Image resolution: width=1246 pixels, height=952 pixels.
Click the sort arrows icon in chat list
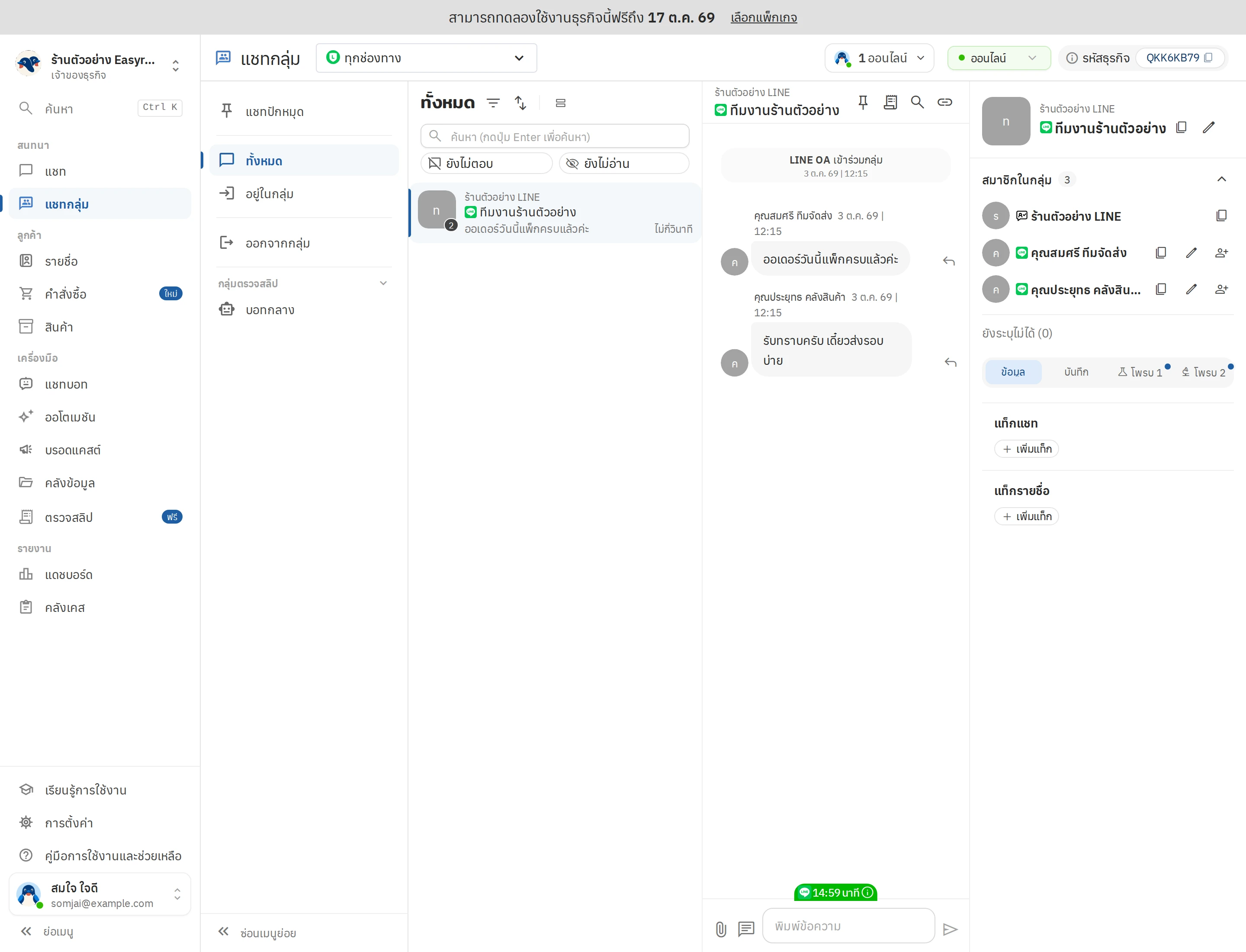[x=520, y=103]
